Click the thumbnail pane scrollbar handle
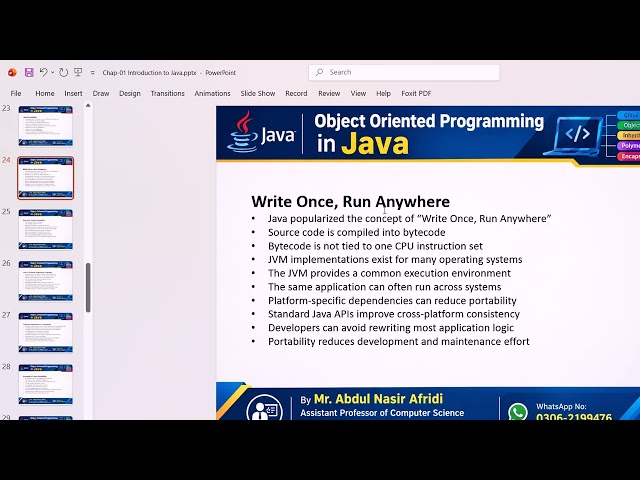Image resolution: width=640 pixels, height=480 pixels. tap(88, 288)
